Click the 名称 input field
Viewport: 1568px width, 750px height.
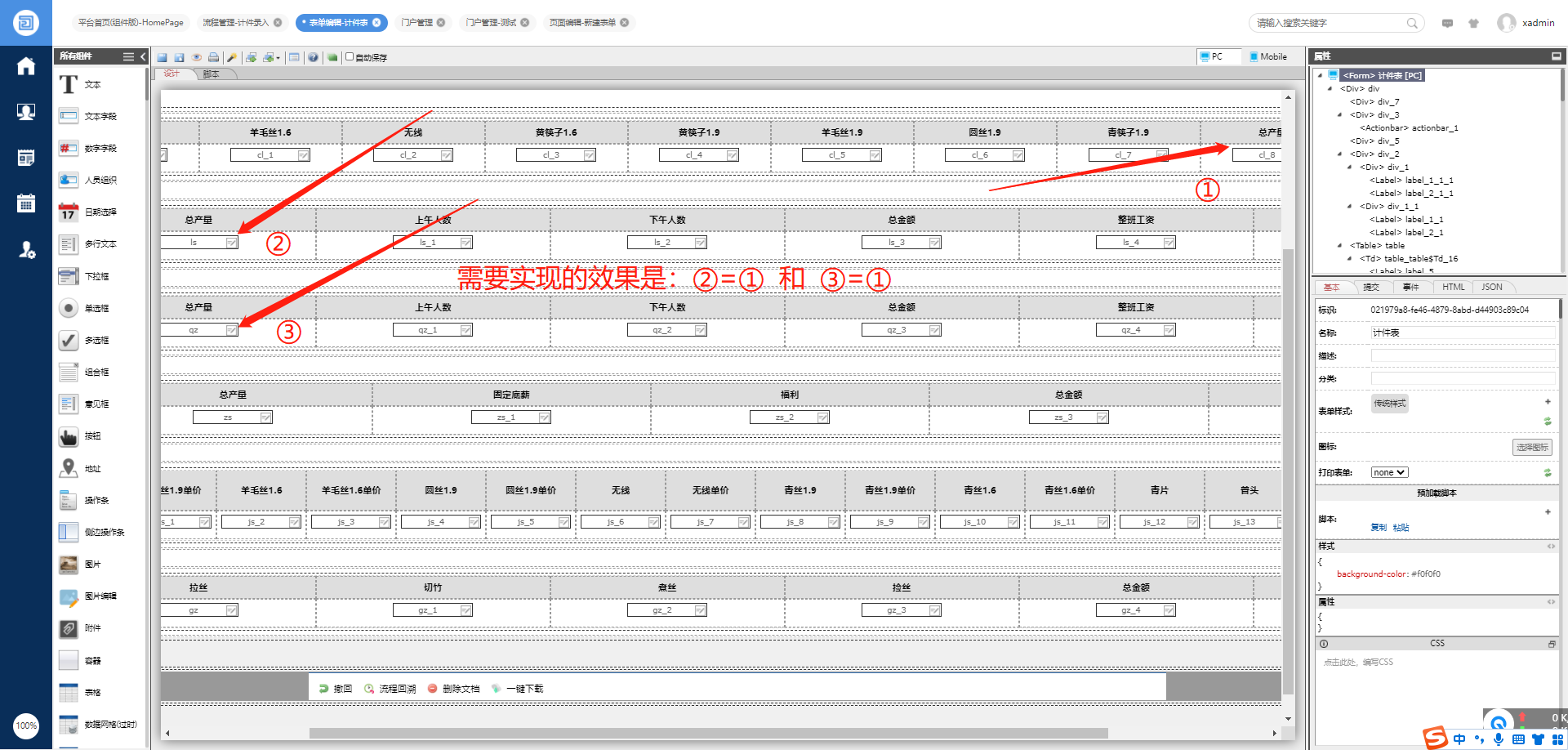1462,333
